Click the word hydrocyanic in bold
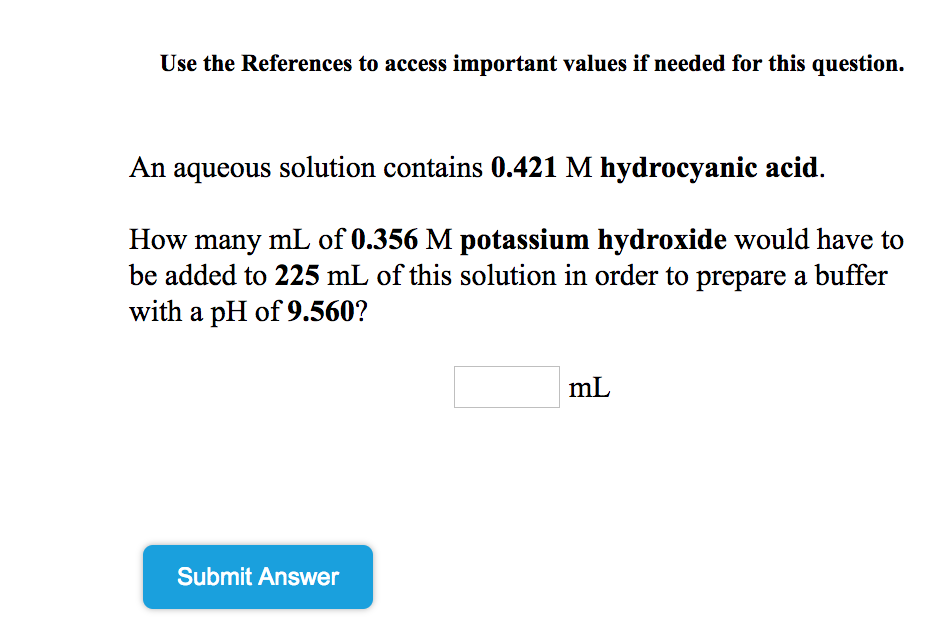 pyautogui.click(x=681, y=167)
